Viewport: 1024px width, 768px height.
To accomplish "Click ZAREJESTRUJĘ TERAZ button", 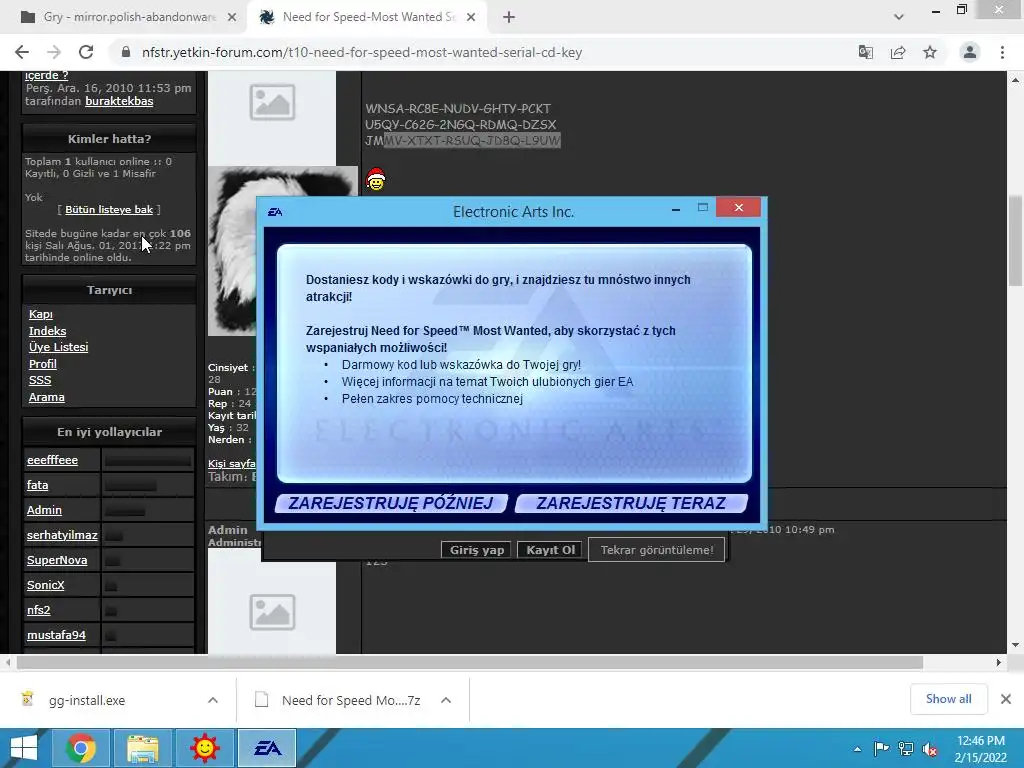I will click(631, 503).
